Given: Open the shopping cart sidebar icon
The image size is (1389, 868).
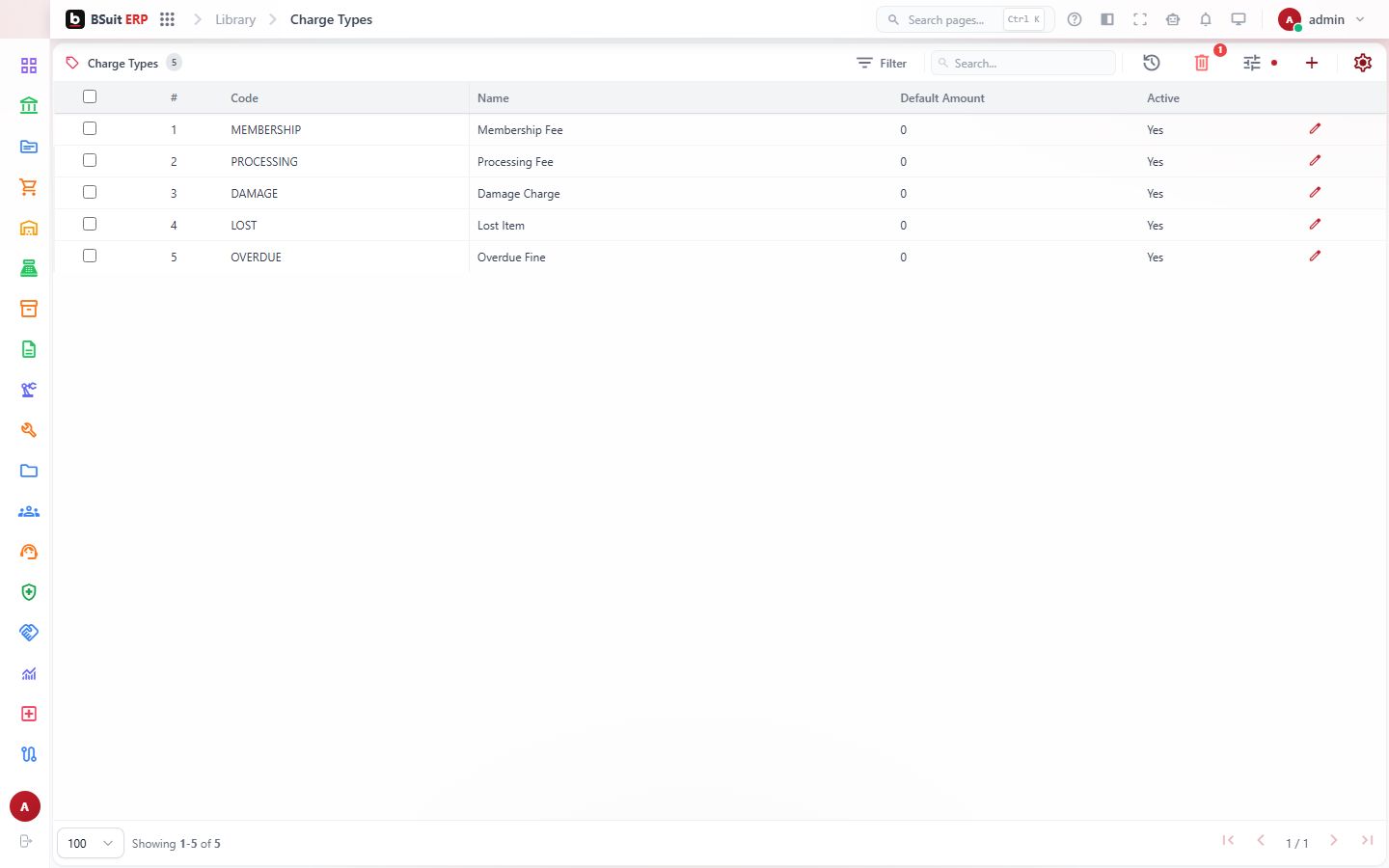Looking at the screenshot, I should (x=29, y=187).
